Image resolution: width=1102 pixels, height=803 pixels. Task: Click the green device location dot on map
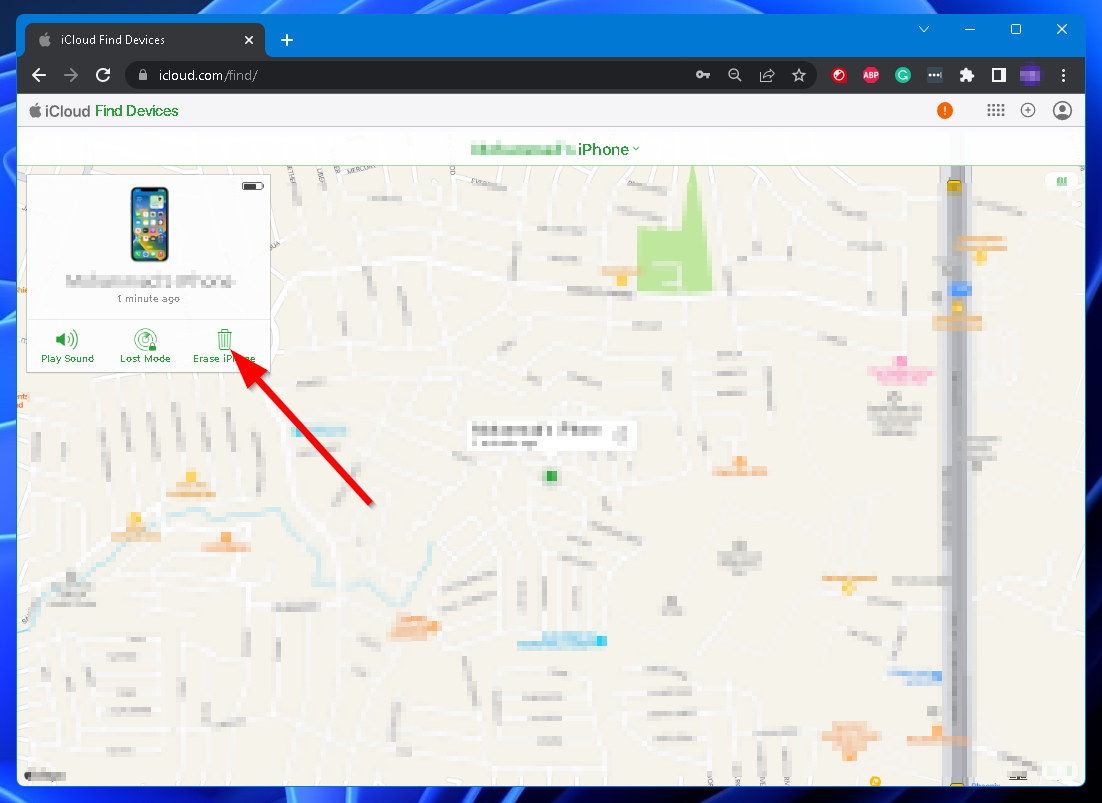click(552, 476)
